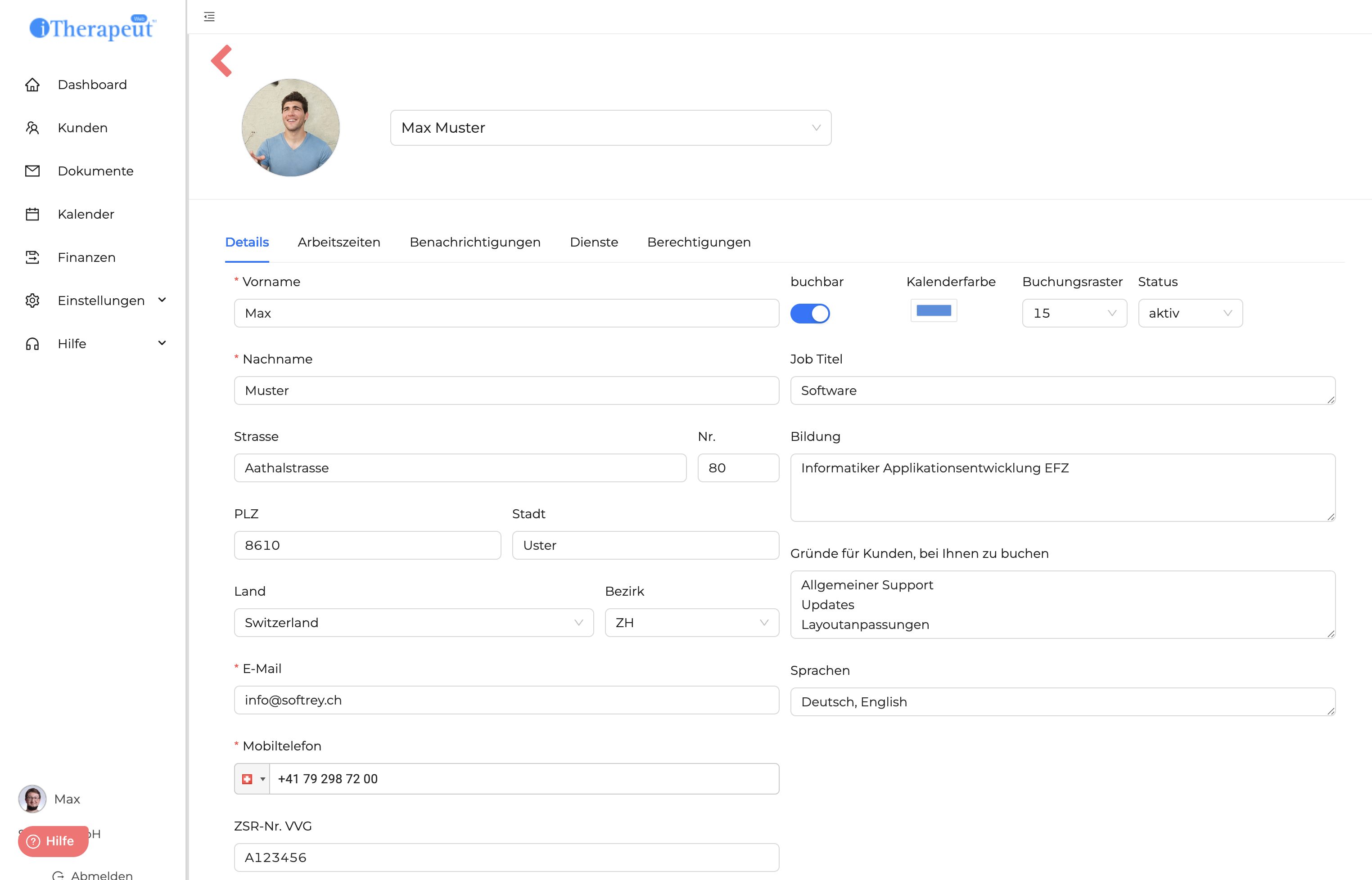Switch to the Berechtigungen tab

699,242
